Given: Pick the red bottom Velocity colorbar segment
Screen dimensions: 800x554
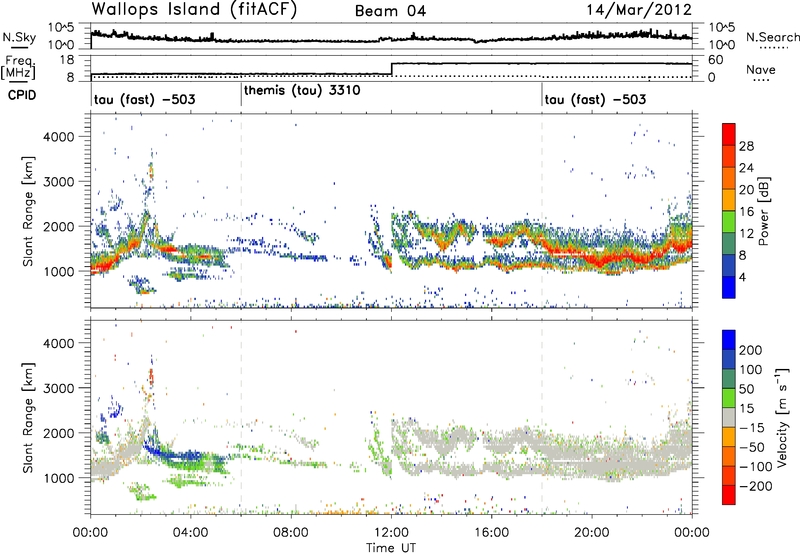Looking at the screenshot, I should point(729,495).
